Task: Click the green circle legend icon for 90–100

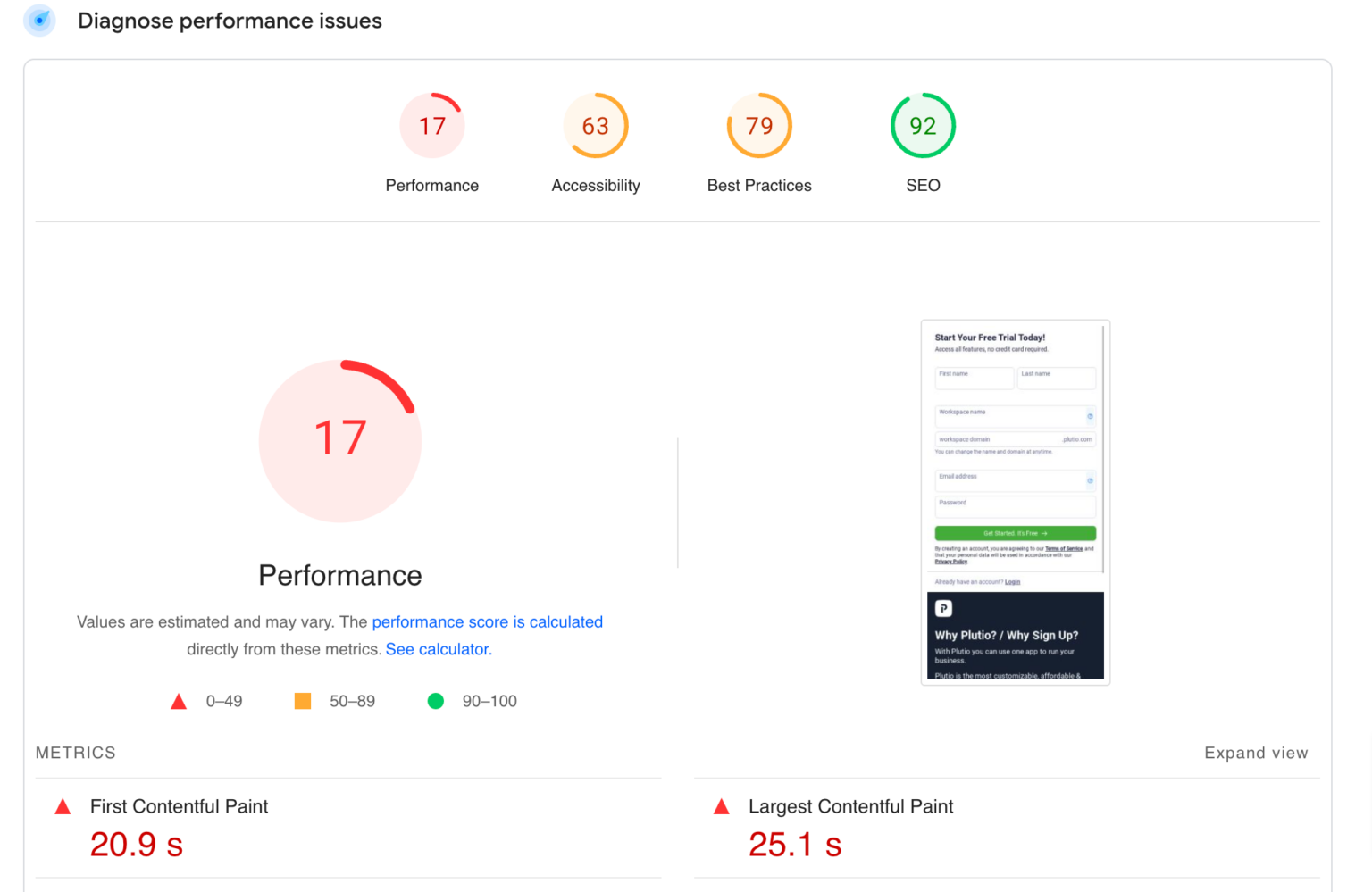Action: tap(436, 701)
